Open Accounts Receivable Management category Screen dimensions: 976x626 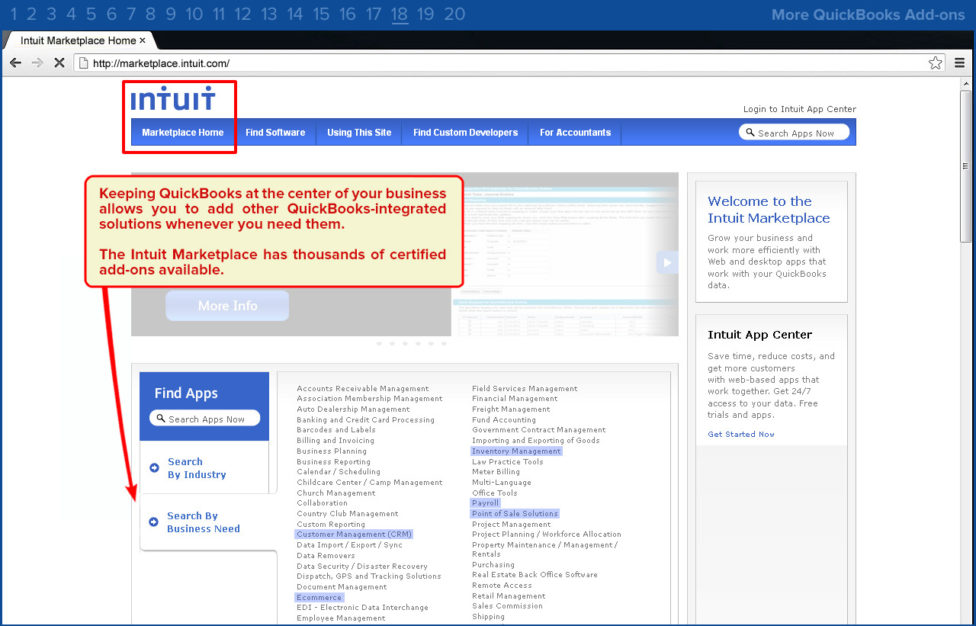pos(363,389)
